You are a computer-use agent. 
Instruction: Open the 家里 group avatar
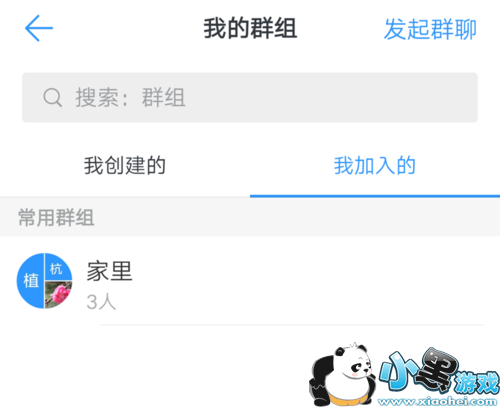[x=45, y=281]
